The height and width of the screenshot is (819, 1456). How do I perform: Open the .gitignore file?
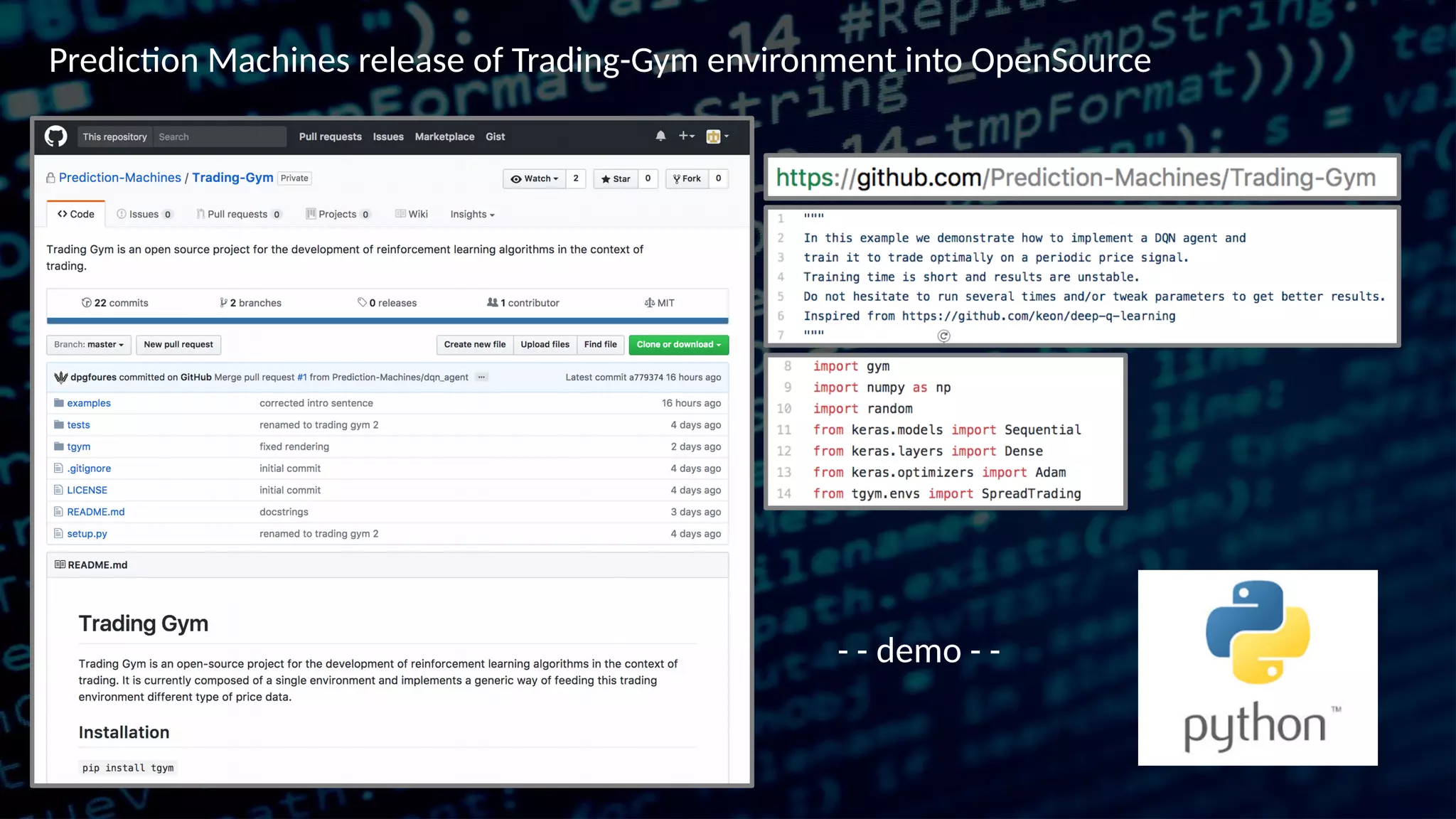click(89, 469)
